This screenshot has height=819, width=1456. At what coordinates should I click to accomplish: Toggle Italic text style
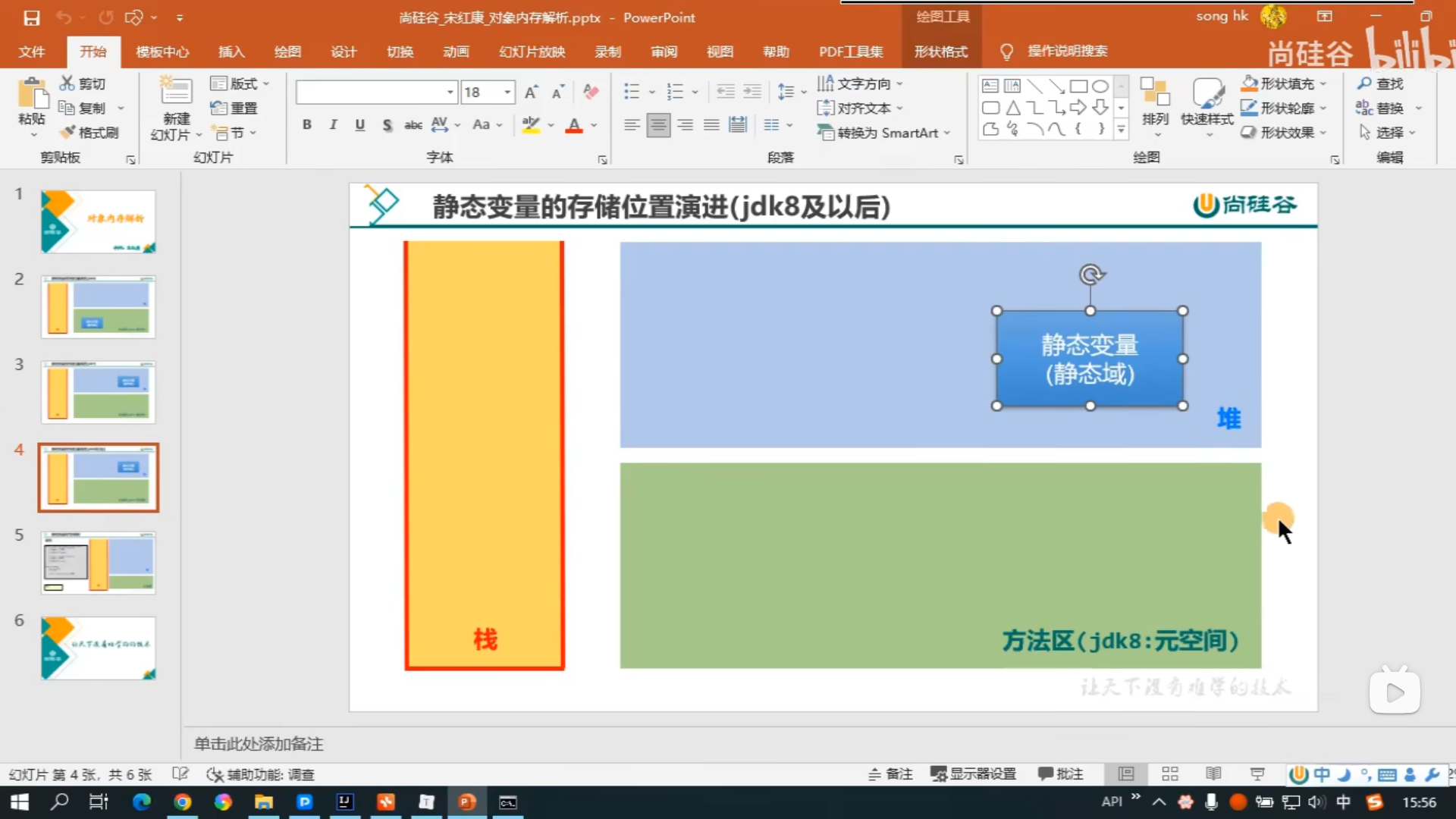[x=333, y=125]
